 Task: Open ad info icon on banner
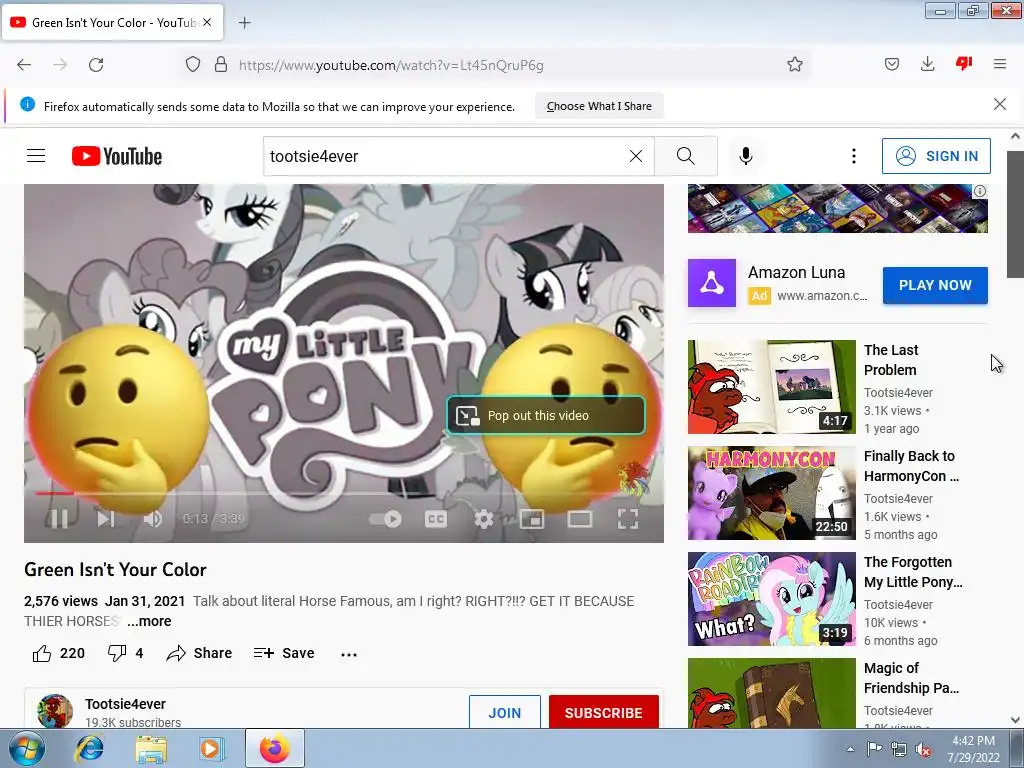pyautogui.click(x=980, y=191)
